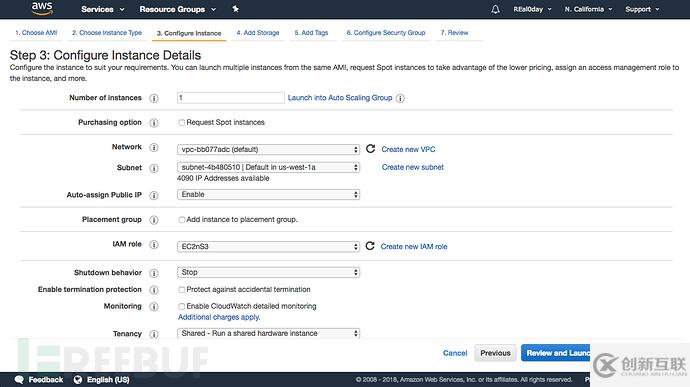690x387 pixels.
Task: Click the Previous button
Action: 495,353
